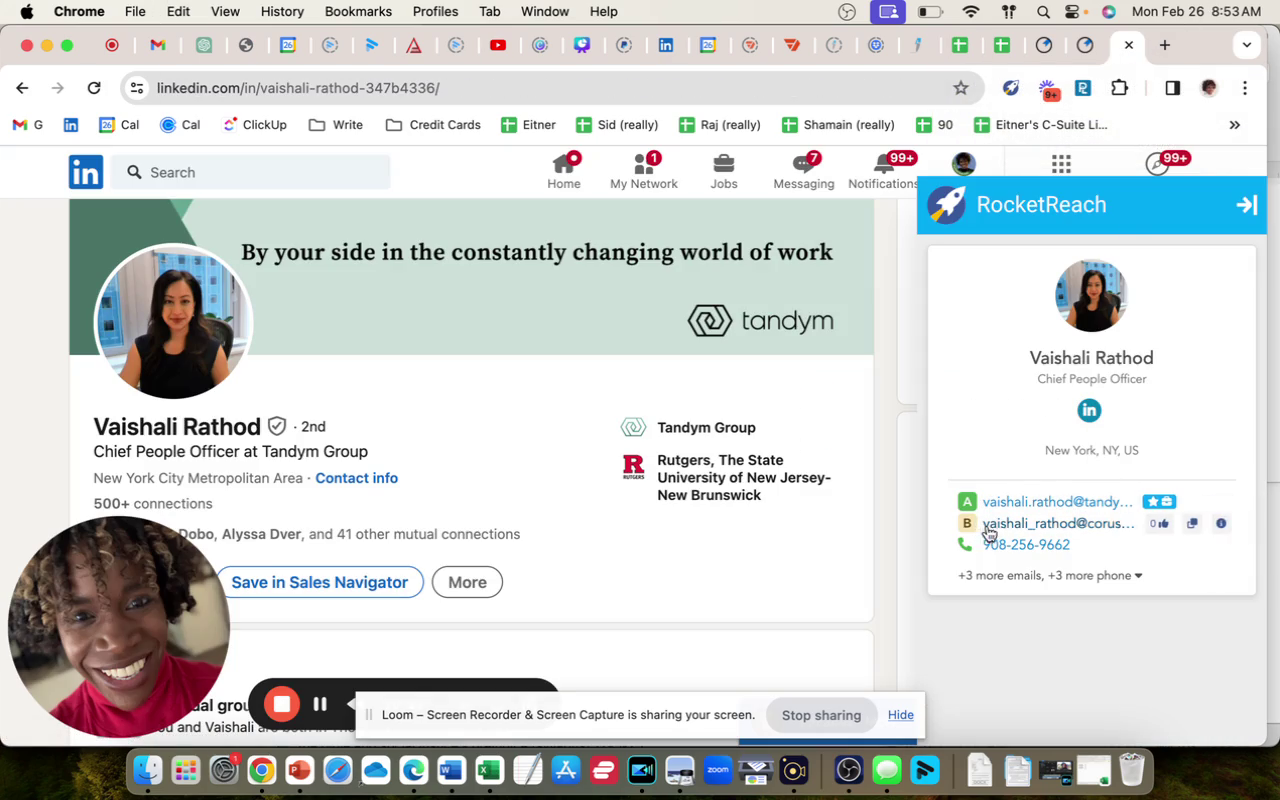Open the LinkedIn icon in RocketReach card
The width and height of the screenshot is (1280, 800).
1089,410
